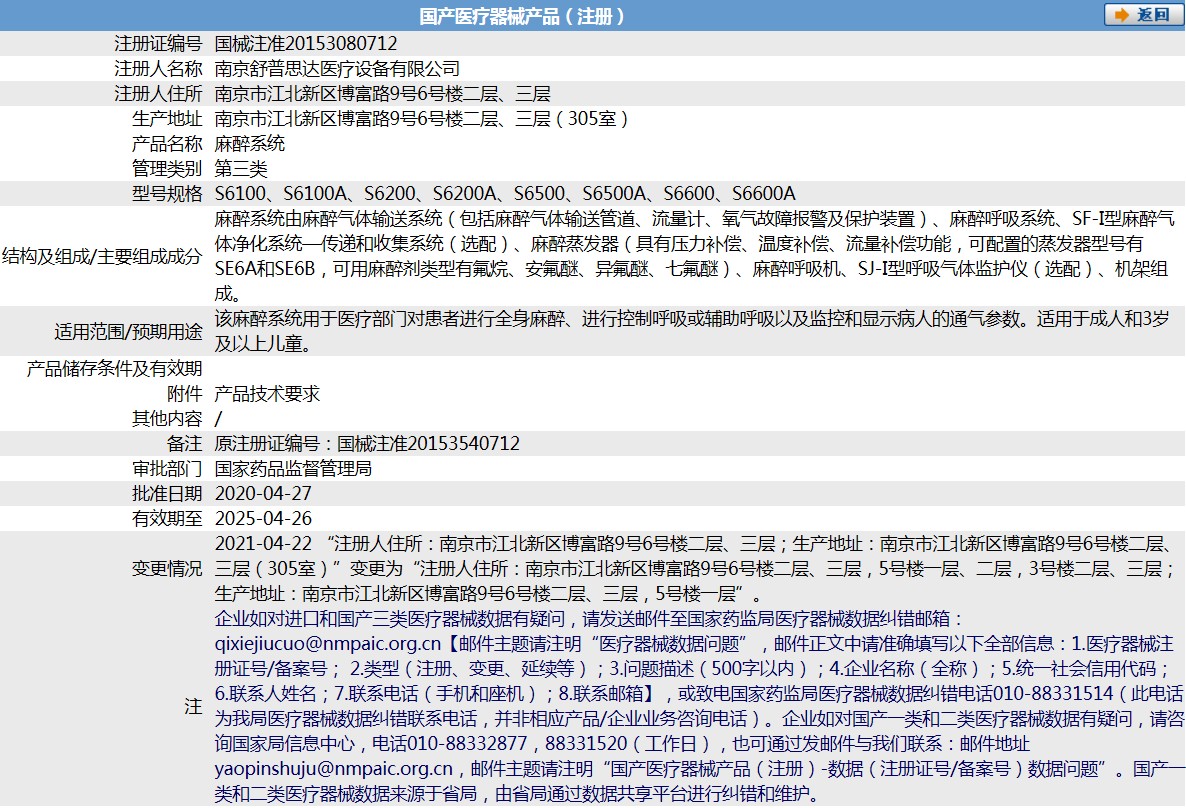Viewport: 1186px width, 808px height.
Task: Click the 其他内容 label
Action: tap(167, 418)
